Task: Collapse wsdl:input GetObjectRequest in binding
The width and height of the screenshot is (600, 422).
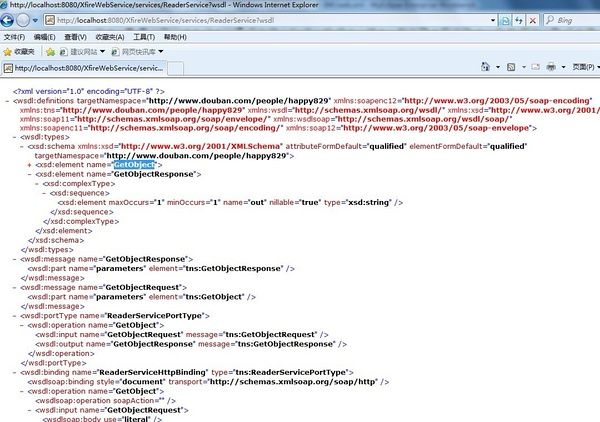Action: click(29, 410)
